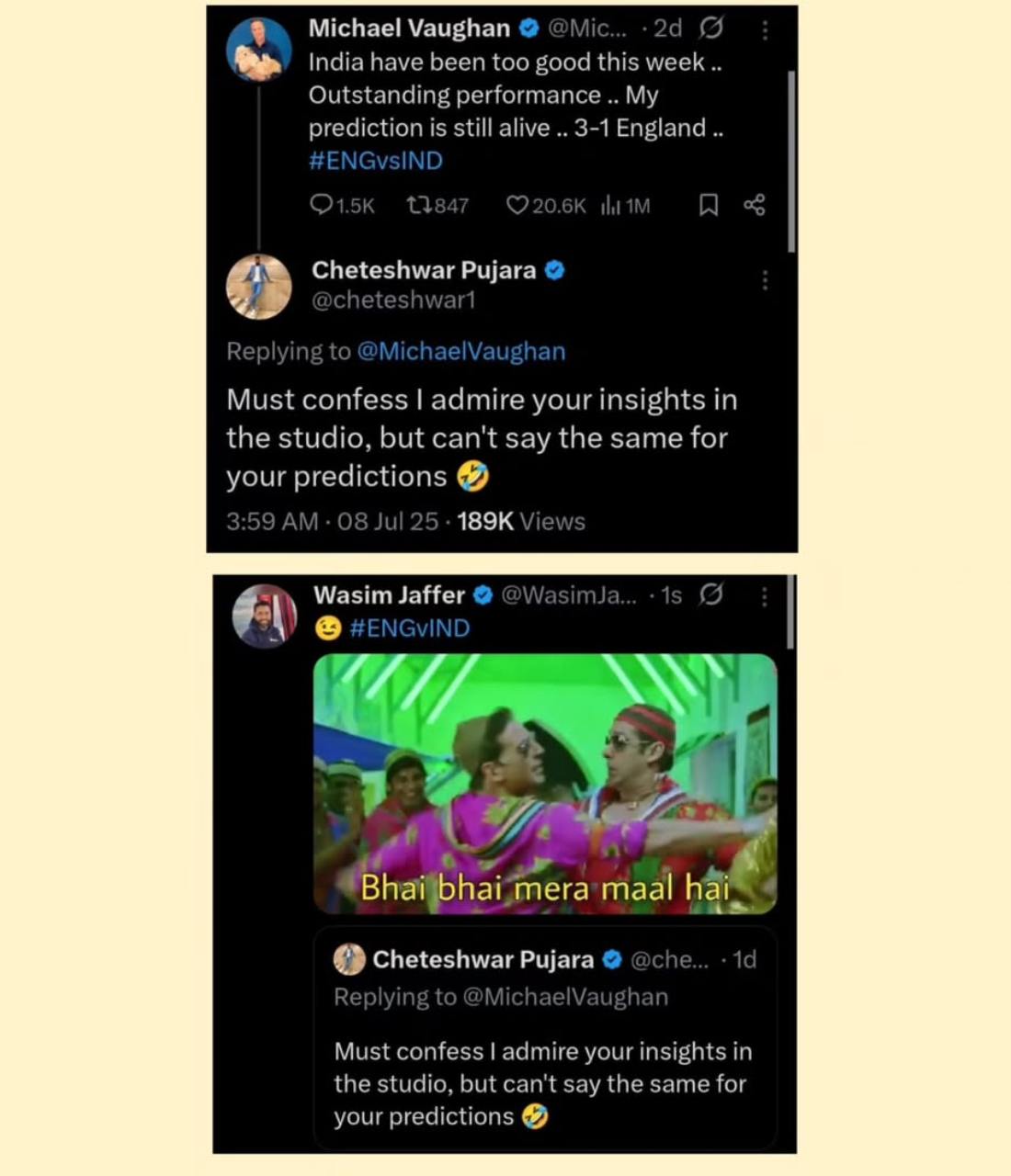Open view analytics on Vaughan's tweet

pos(611,205)
